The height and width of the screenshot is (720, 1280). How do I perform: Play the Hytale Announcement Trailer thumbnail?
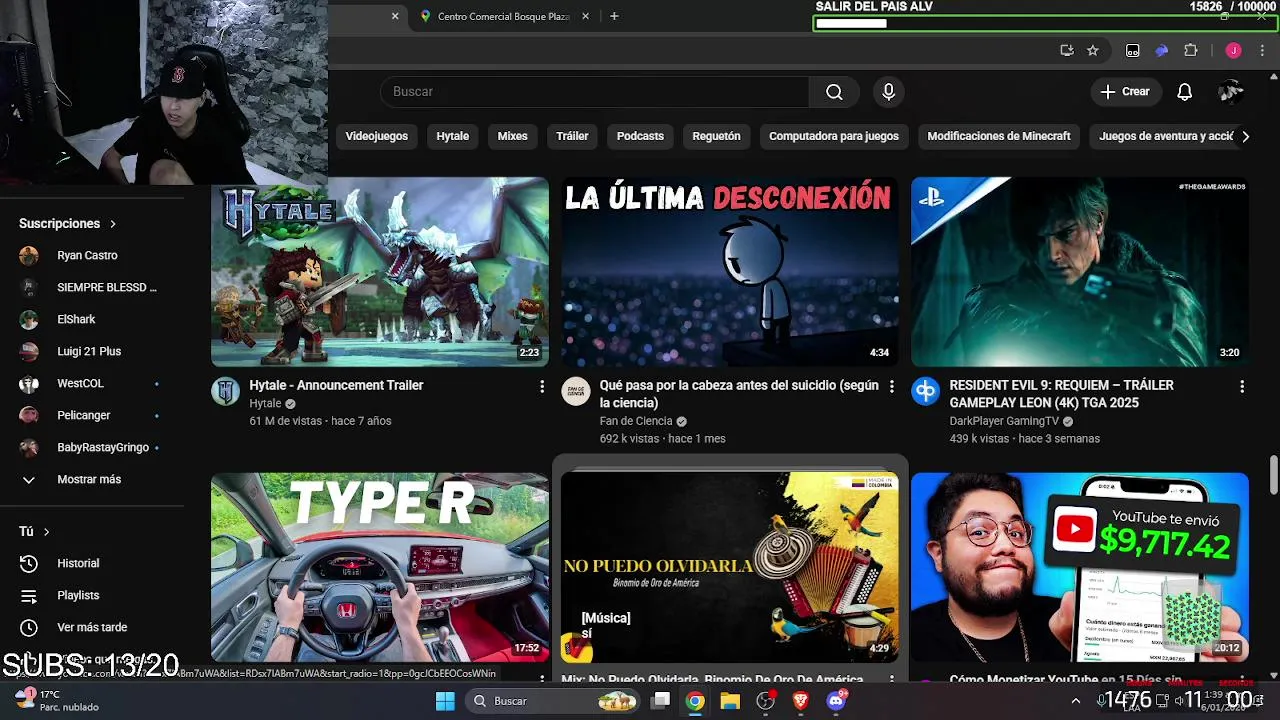380,272
